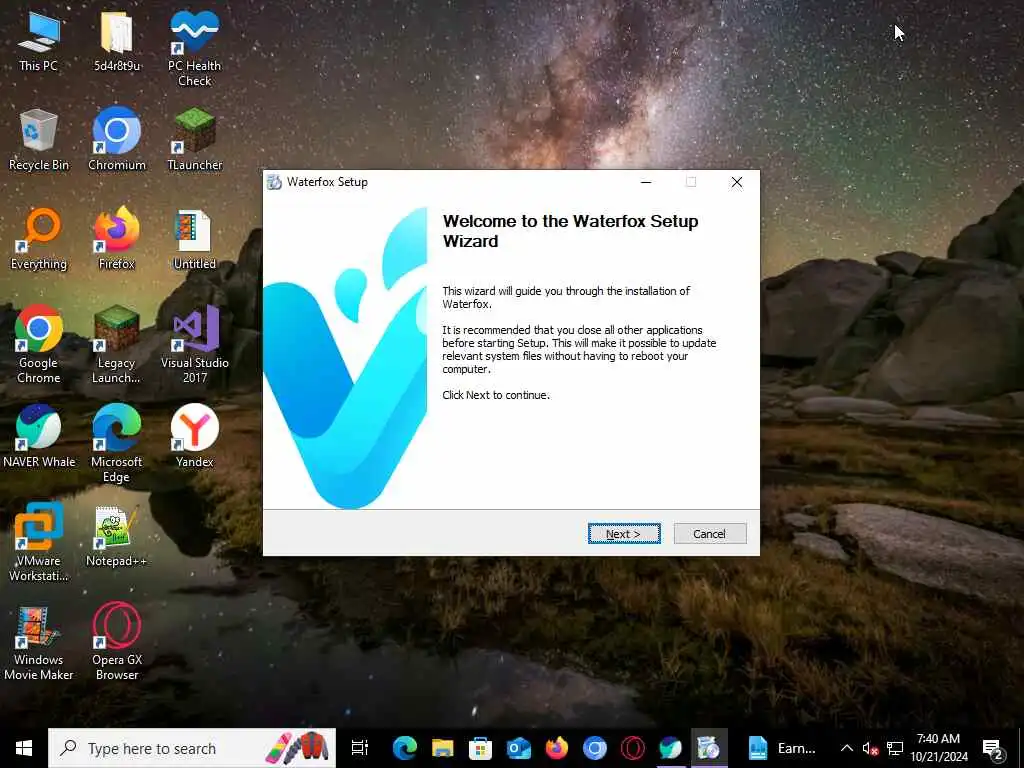Select the Recycle Bin icon
Screen dimensions: 1024x768
coord(38,140)
